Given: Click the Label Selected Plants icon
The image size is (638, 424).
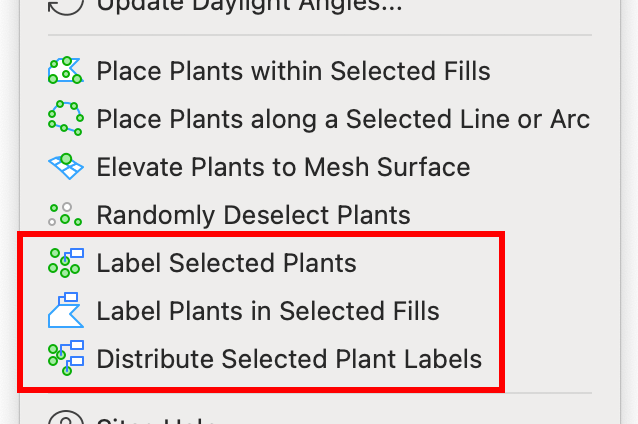Looking at the screenshot, I should (x=66, y=262).
